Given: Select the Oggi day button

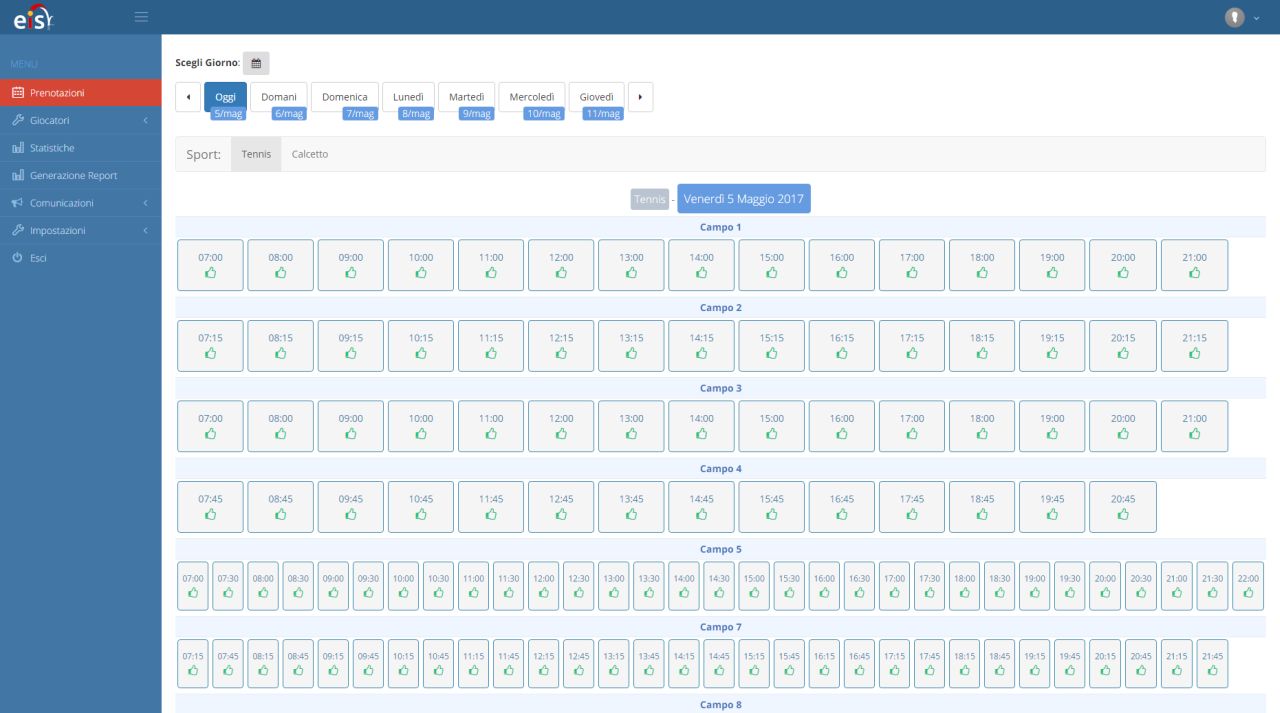Looking at the screenshot, I should coord(225,97).
